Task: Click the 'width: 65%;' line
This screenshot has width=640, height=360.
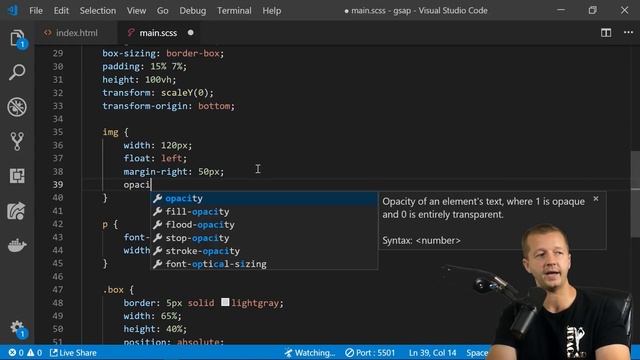Action: 153,316
